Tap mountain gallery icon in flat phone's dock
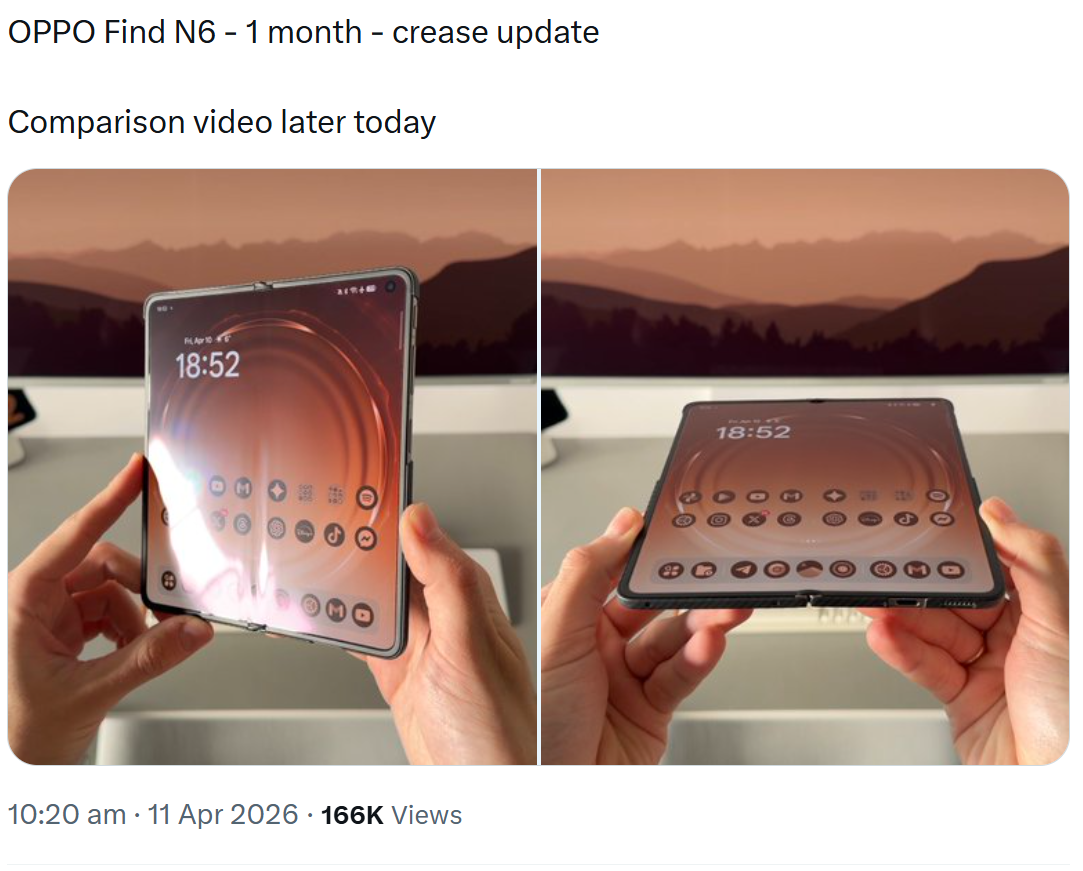The image size is (1083, 871). [809, 569]
